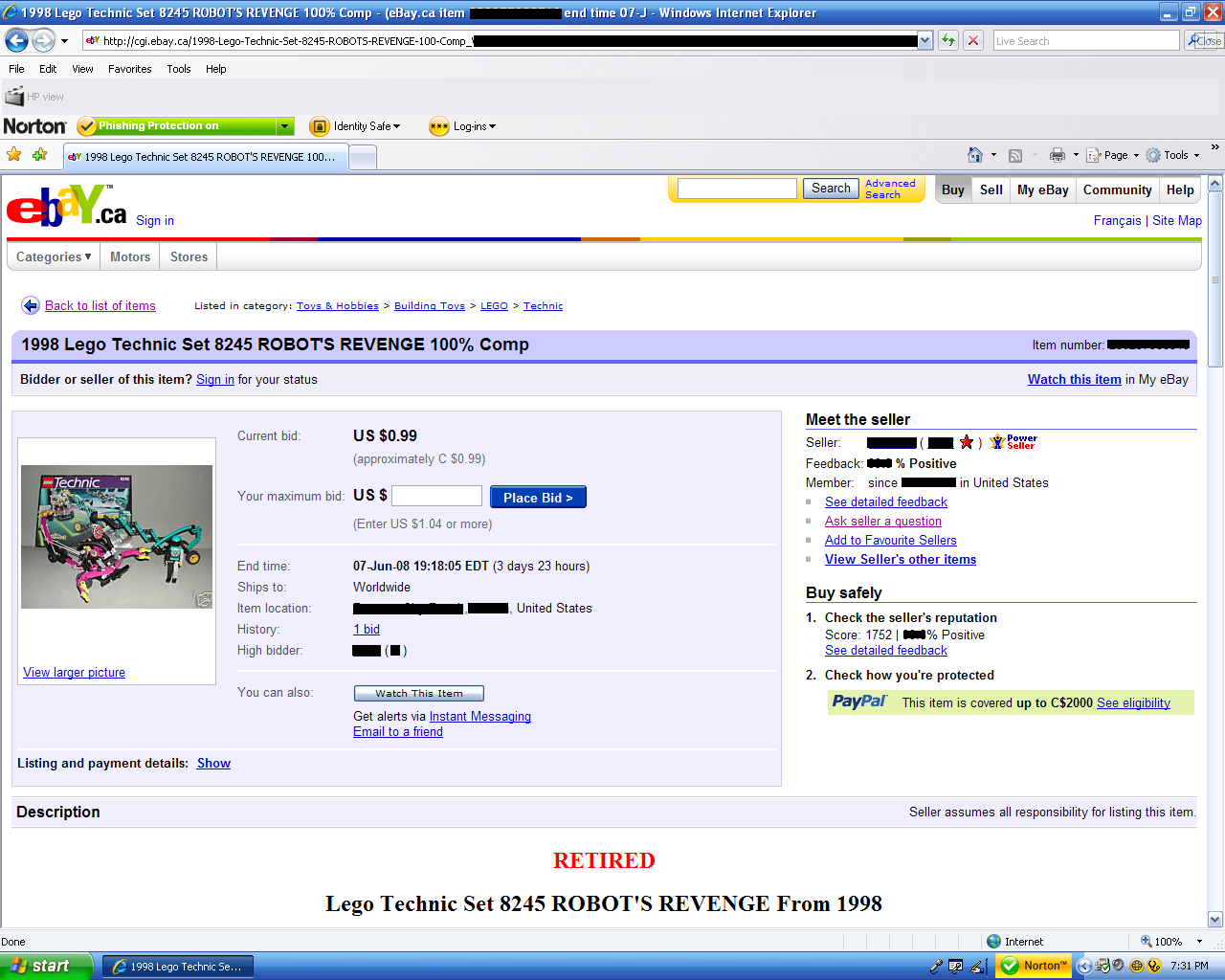The height and width of the screenshot is (980, 1225).
Task: Open the Technic category breadcrumb link
Action: tap(543, 305)
